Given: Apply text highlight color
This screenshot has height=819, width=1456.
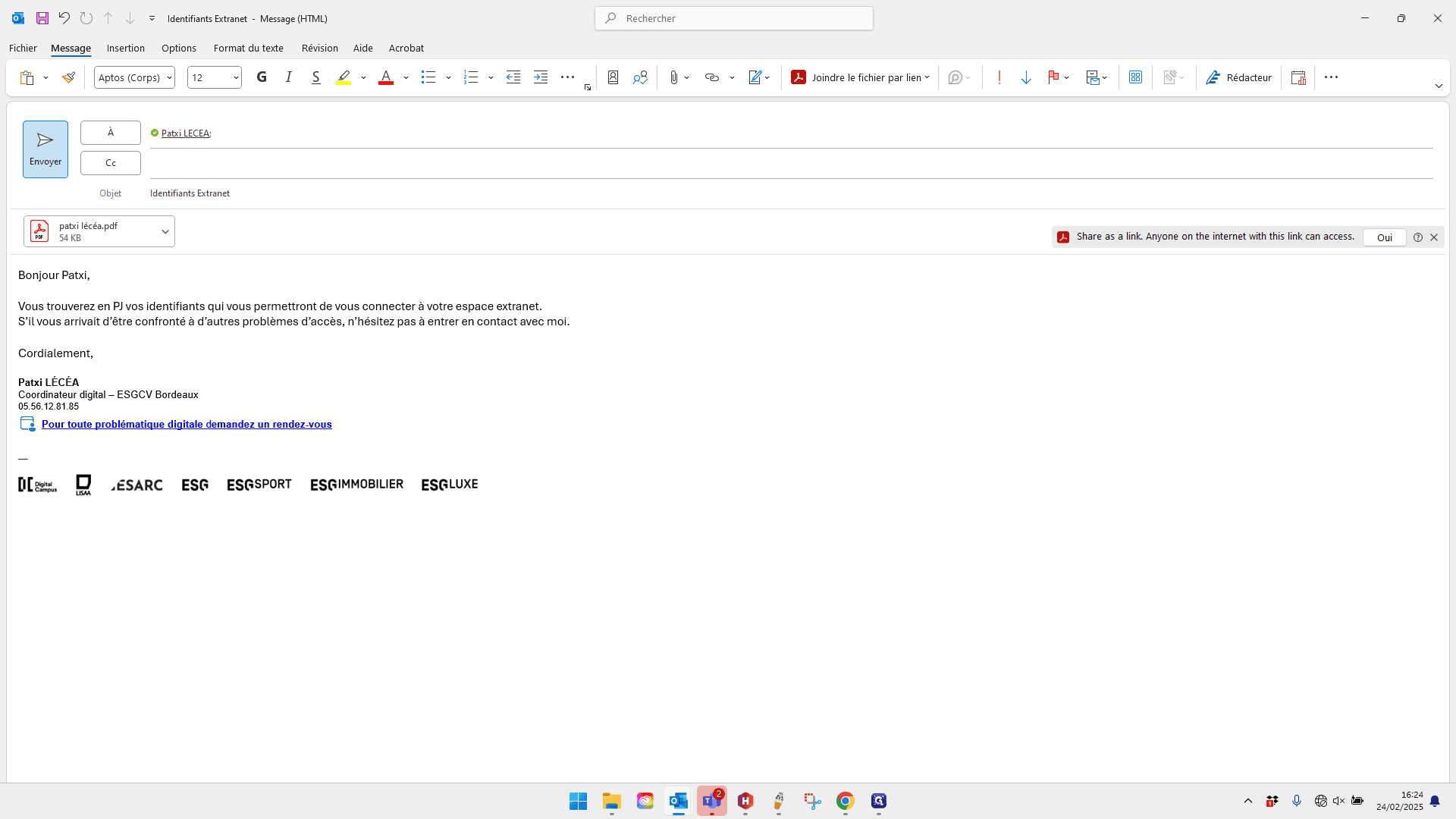Looking at the screenshot, I should (x=344, y=77).
